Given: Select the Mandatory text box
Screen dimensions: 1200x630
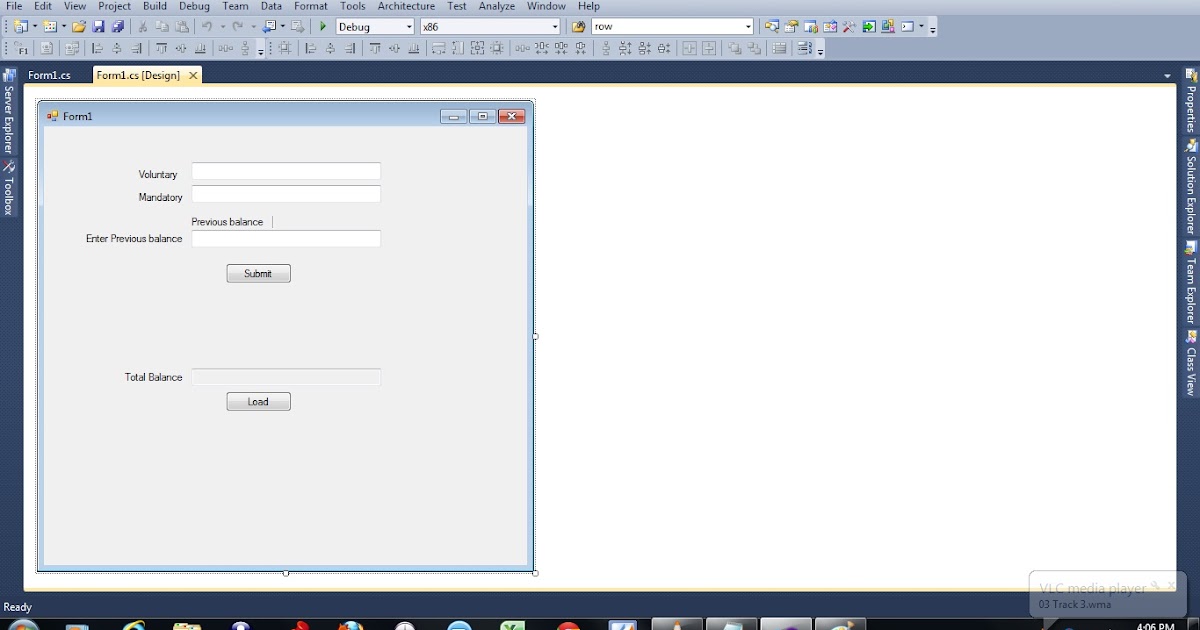Looking at the screenshot, I should pos(286,194).
